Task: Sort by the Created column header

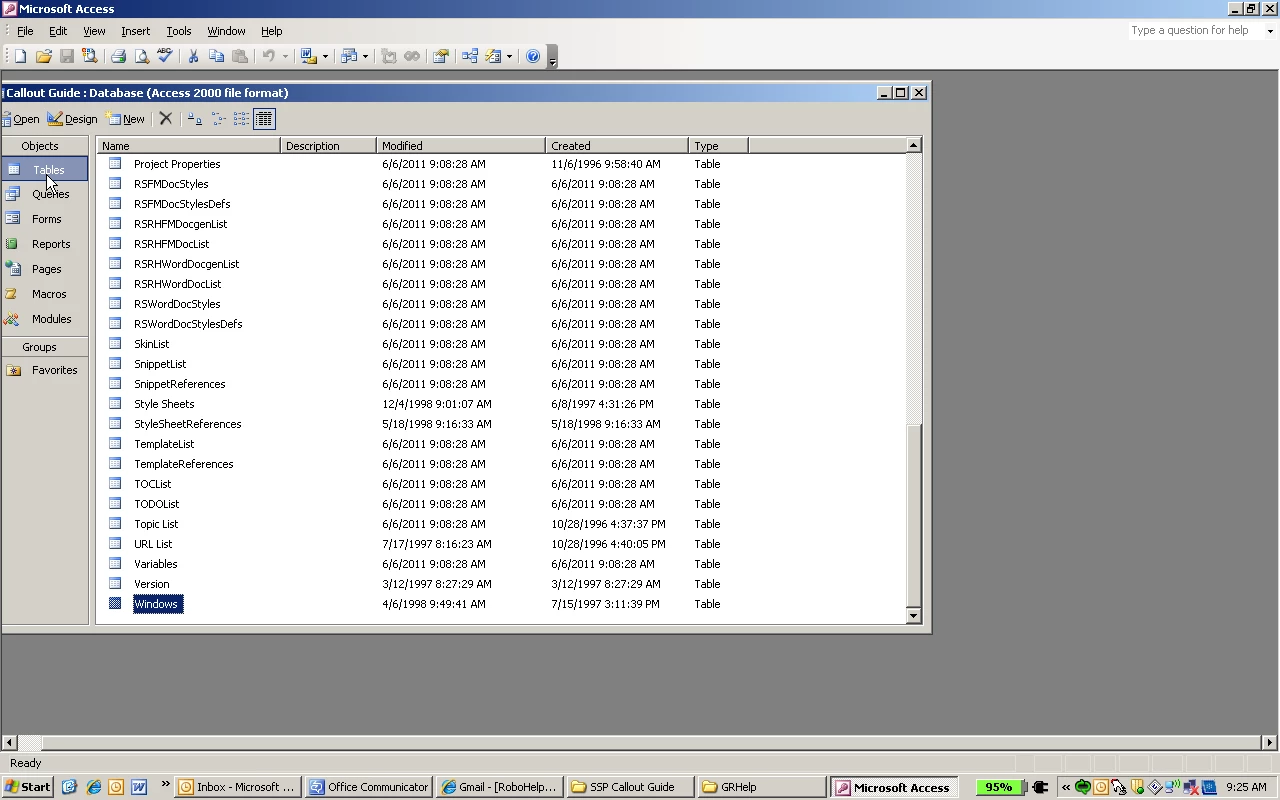Action: 617,146
